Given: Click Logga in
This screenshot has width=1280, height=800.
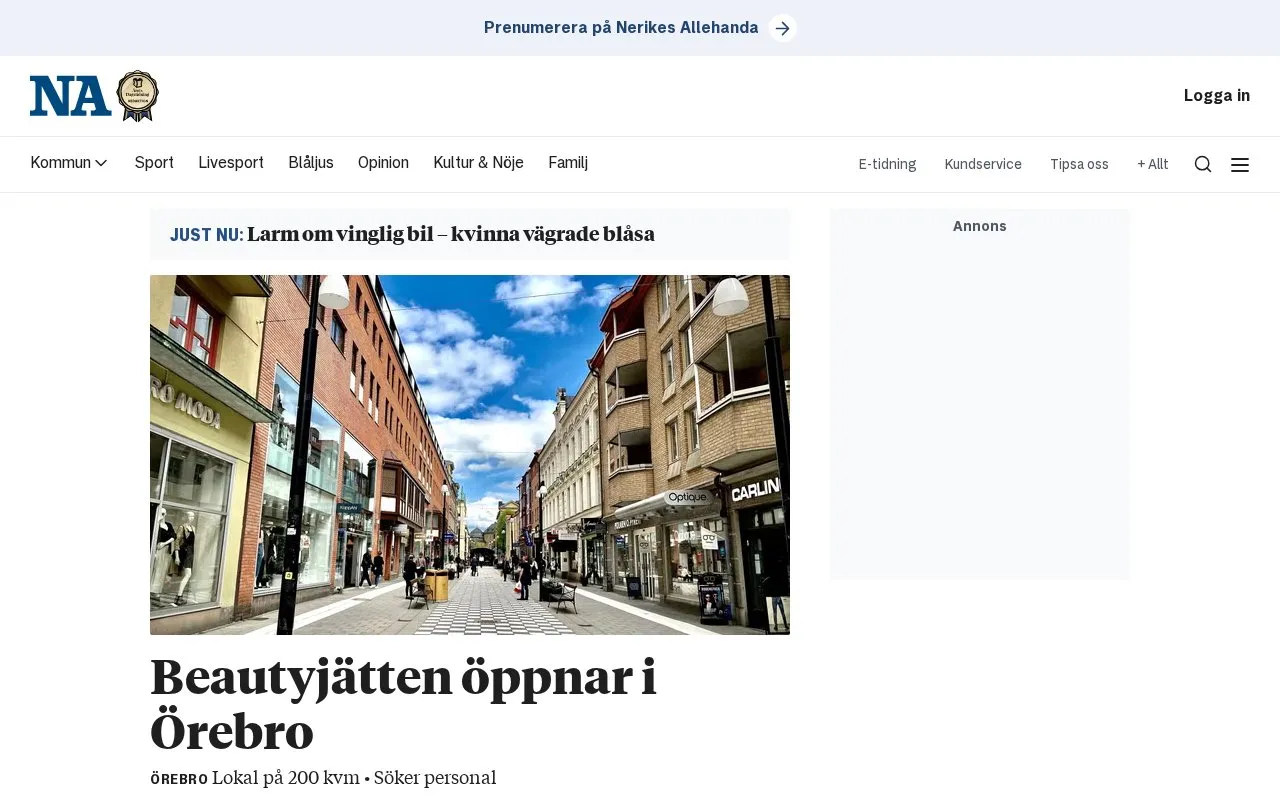Looking at the screenshot, I should tap(1217, 96).
